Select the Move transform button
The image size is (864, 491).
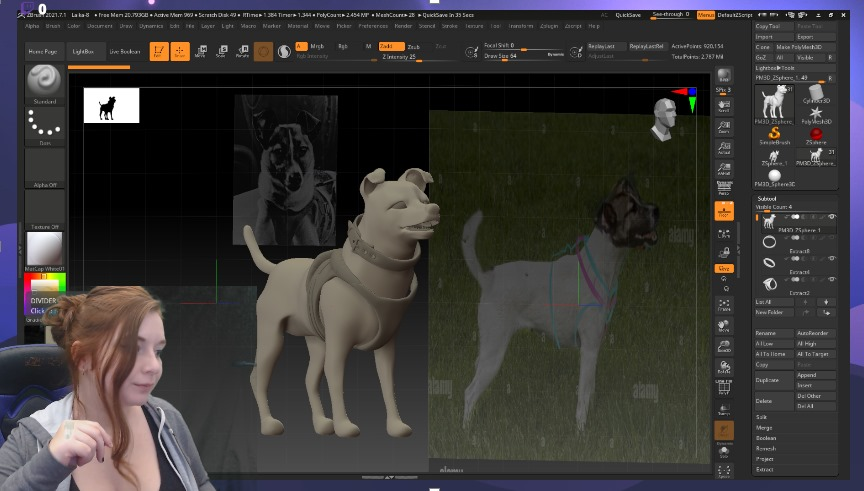(x=201, y=51)
